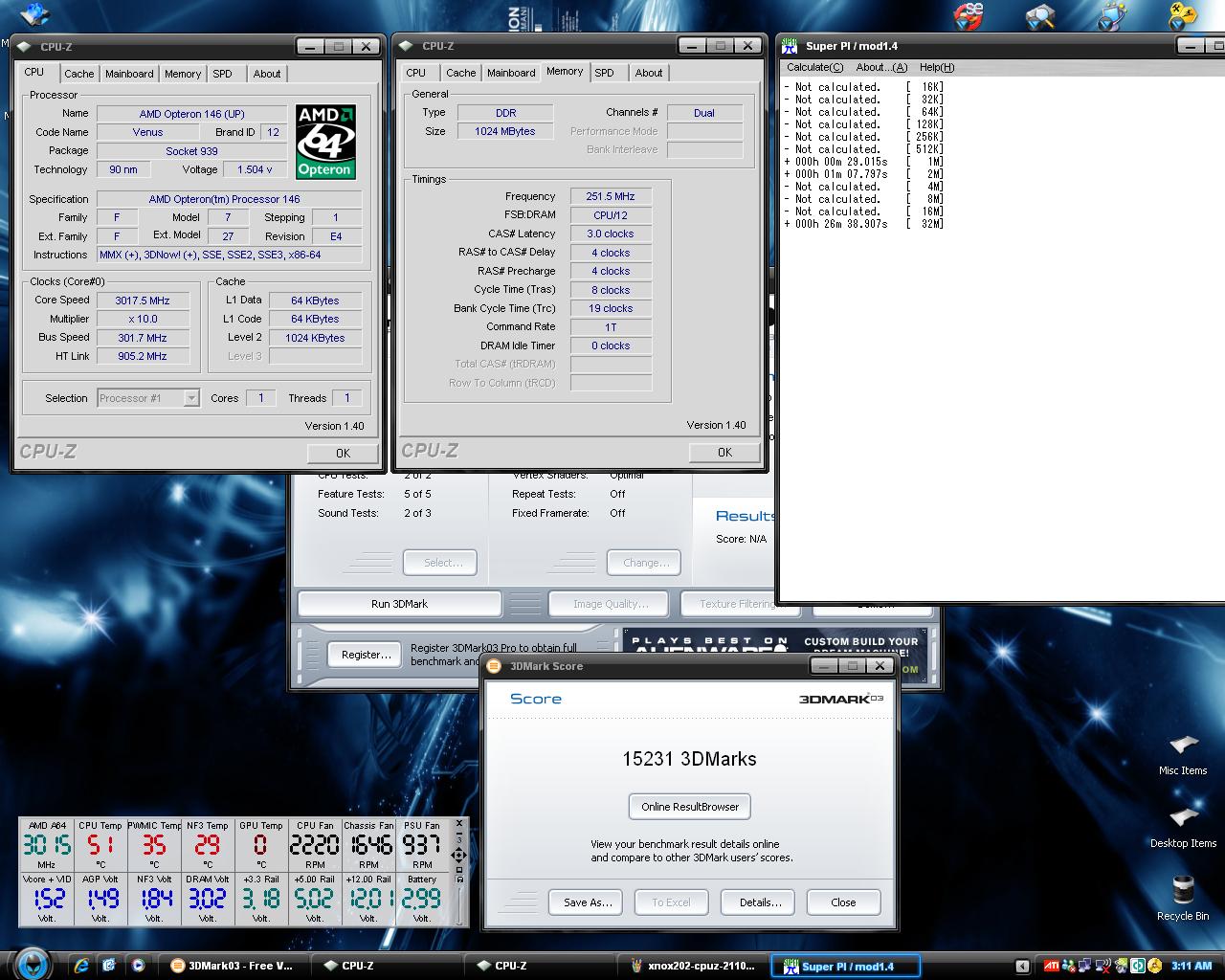Click the Super PI 32M result line
1225x980 pixels.
point(864,224)
